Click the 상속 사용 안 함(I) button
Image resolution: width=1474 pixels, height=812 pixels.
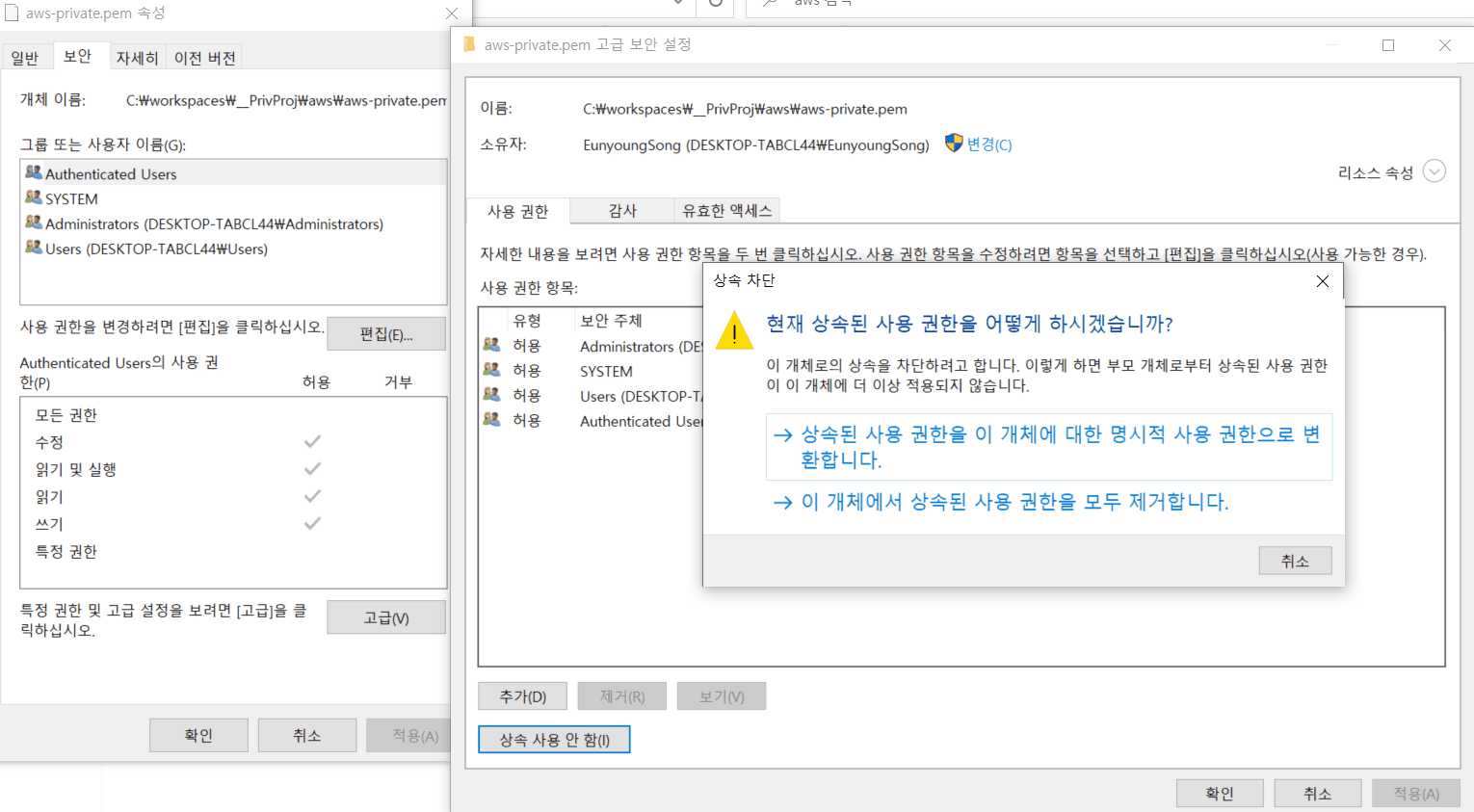554,740
